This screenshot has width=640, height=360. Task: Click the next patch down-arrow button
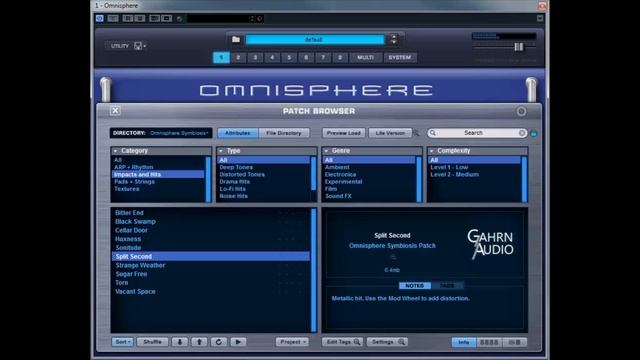click(x=180, y=342)
